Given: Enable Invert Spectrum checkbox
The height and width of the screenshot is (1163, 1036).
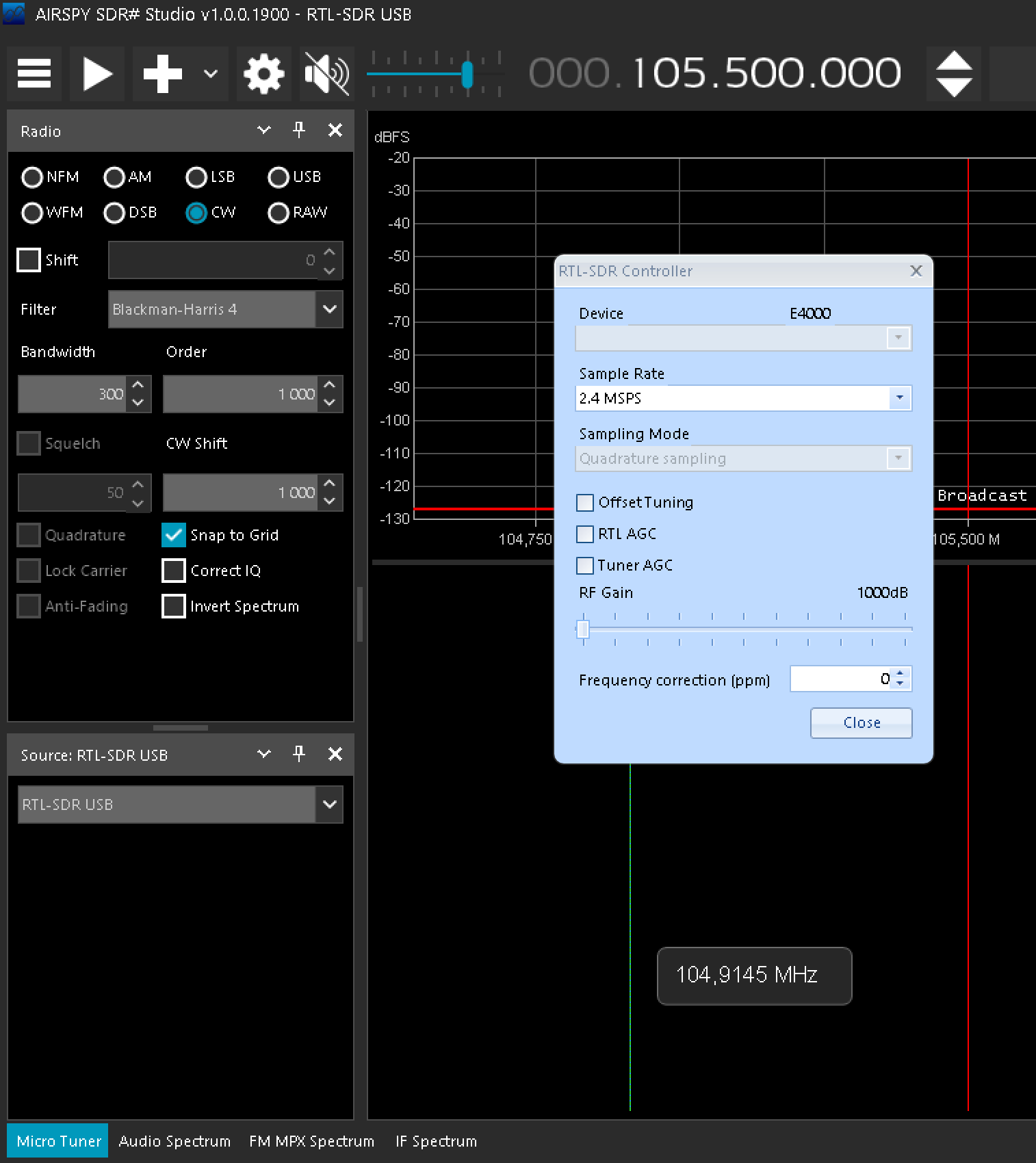Looking at the screenshot, I should pos(174,606).
